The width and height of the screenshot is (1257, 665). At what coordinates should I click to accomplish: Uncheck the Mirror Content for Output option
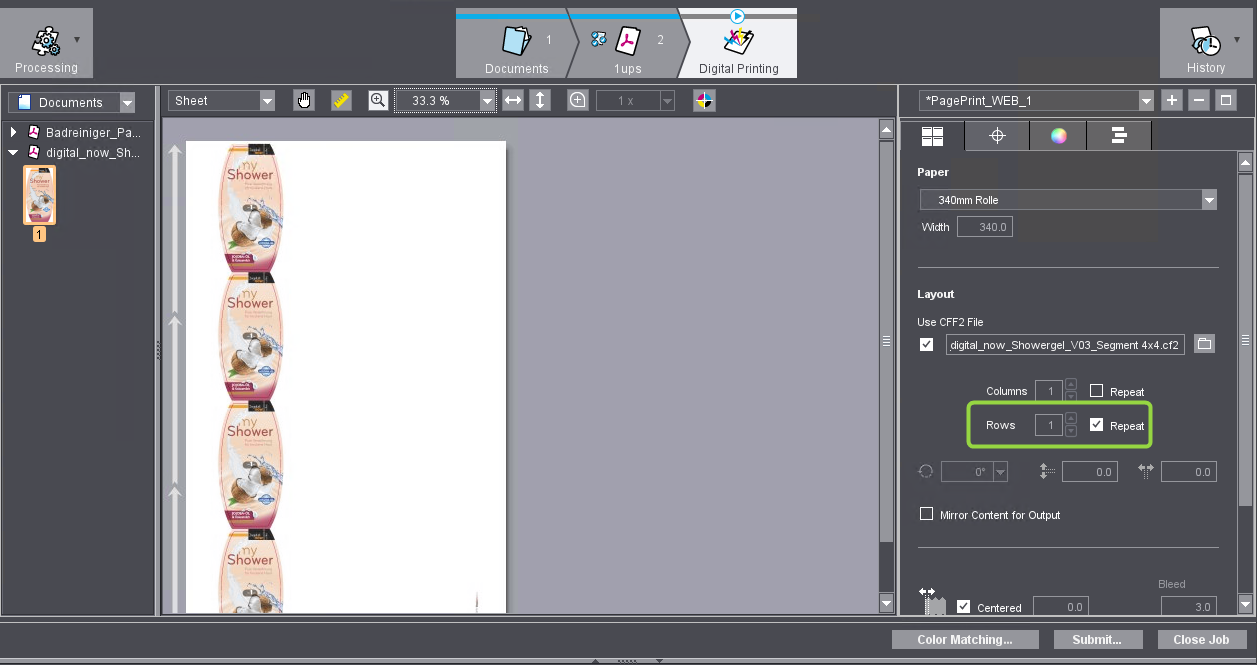coord(926,514)
